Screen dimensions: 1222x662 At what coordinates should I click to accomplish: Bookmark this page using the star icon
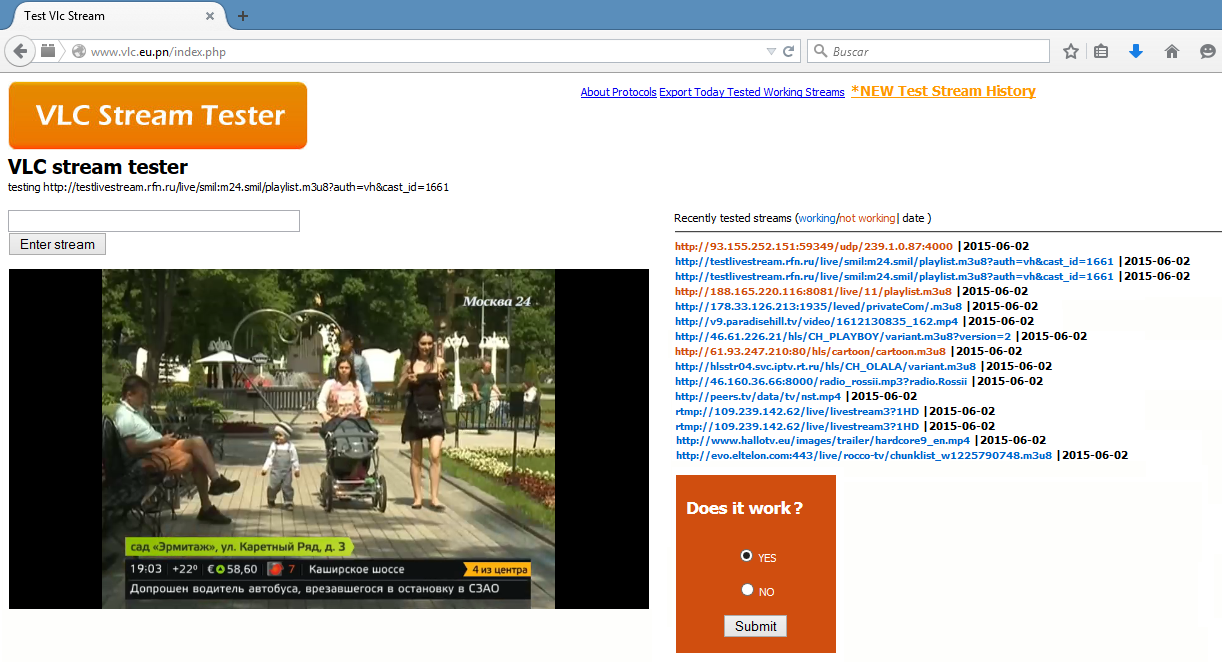(x=1071, y=51)
